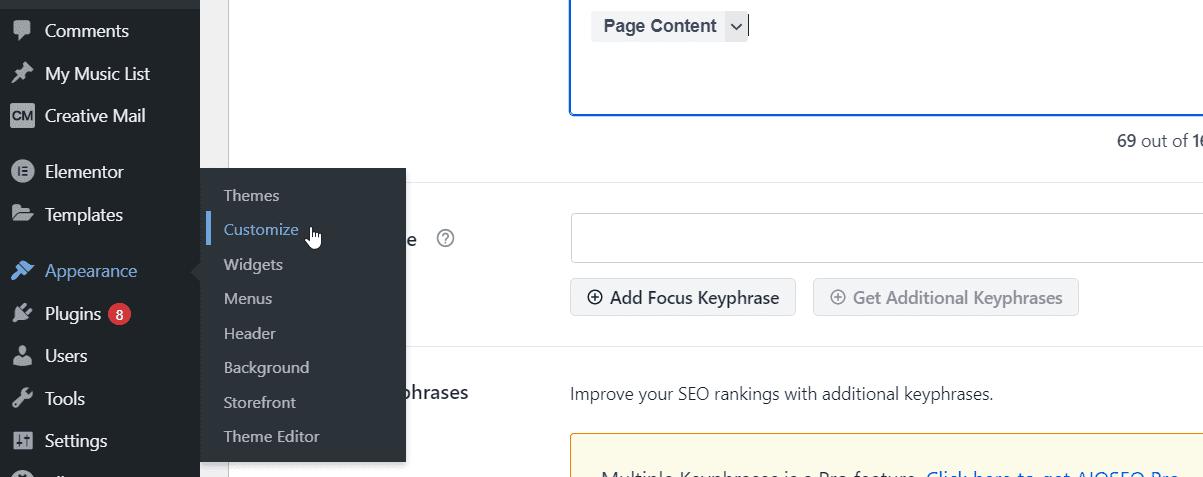Choose Theme Editor in the submenu
The image size is (1203, 477).
(x=272, y=437)
